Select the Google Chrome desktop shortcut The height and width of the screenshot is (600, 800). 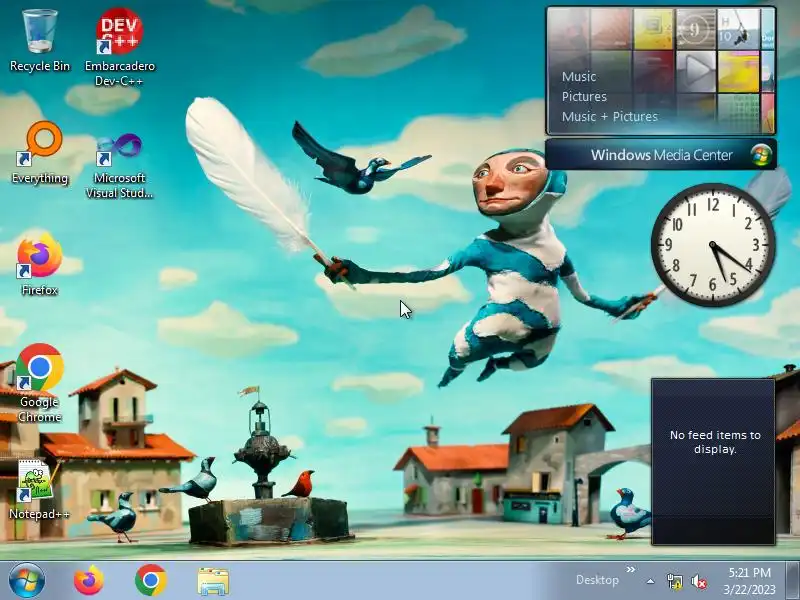40,383
